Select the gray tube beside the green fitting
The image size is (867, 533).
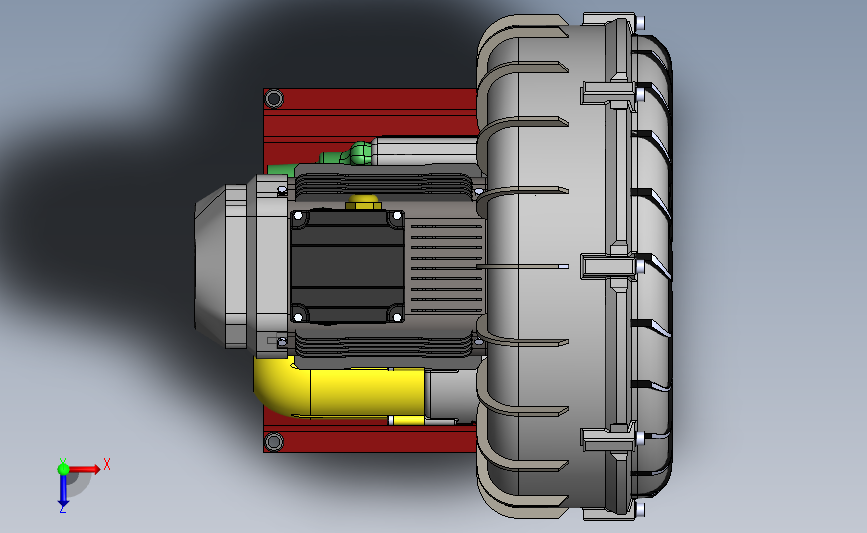tap(424, 151)
